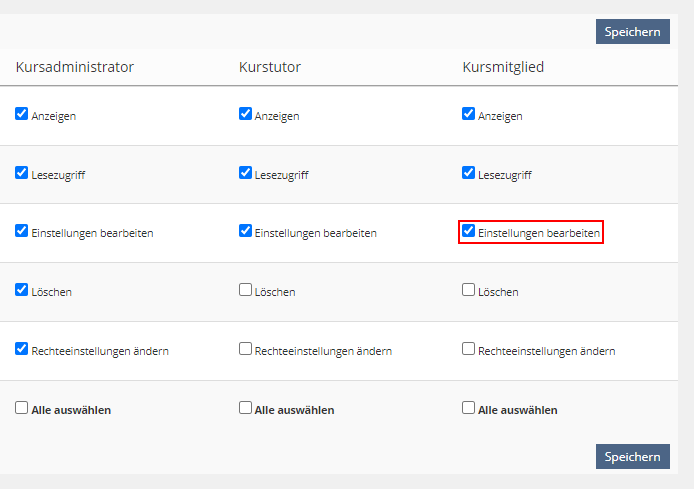This screenshot has height=489, width=694.
Task: Disable Lesezugriff for Kursadministrator
Action: pos(22,173)
